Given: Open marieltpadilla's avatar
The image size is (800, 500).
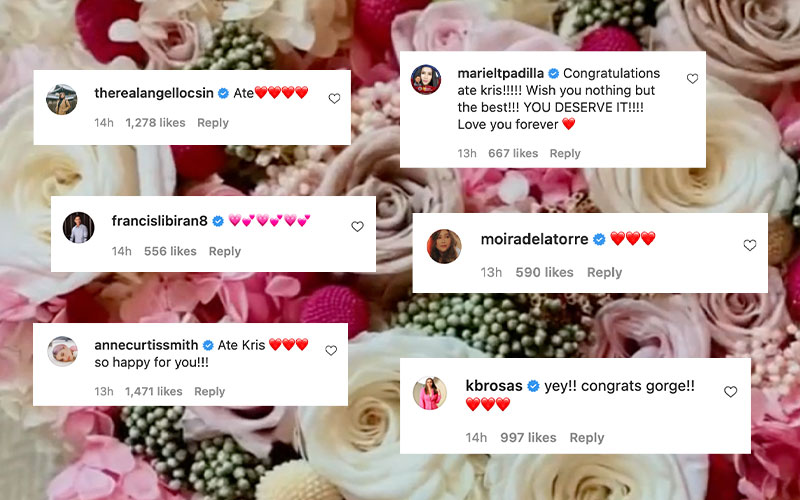Looking at the screenshot, I should 426,80.
